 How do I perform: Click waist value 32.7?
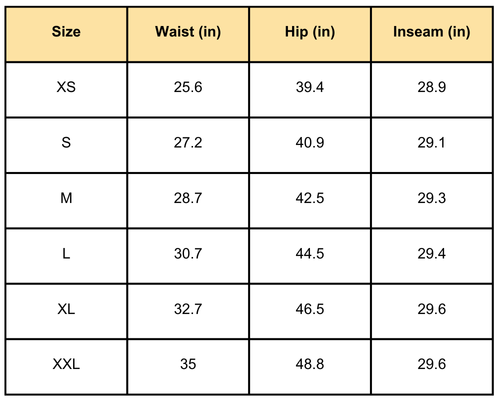(x=188, y=311)
